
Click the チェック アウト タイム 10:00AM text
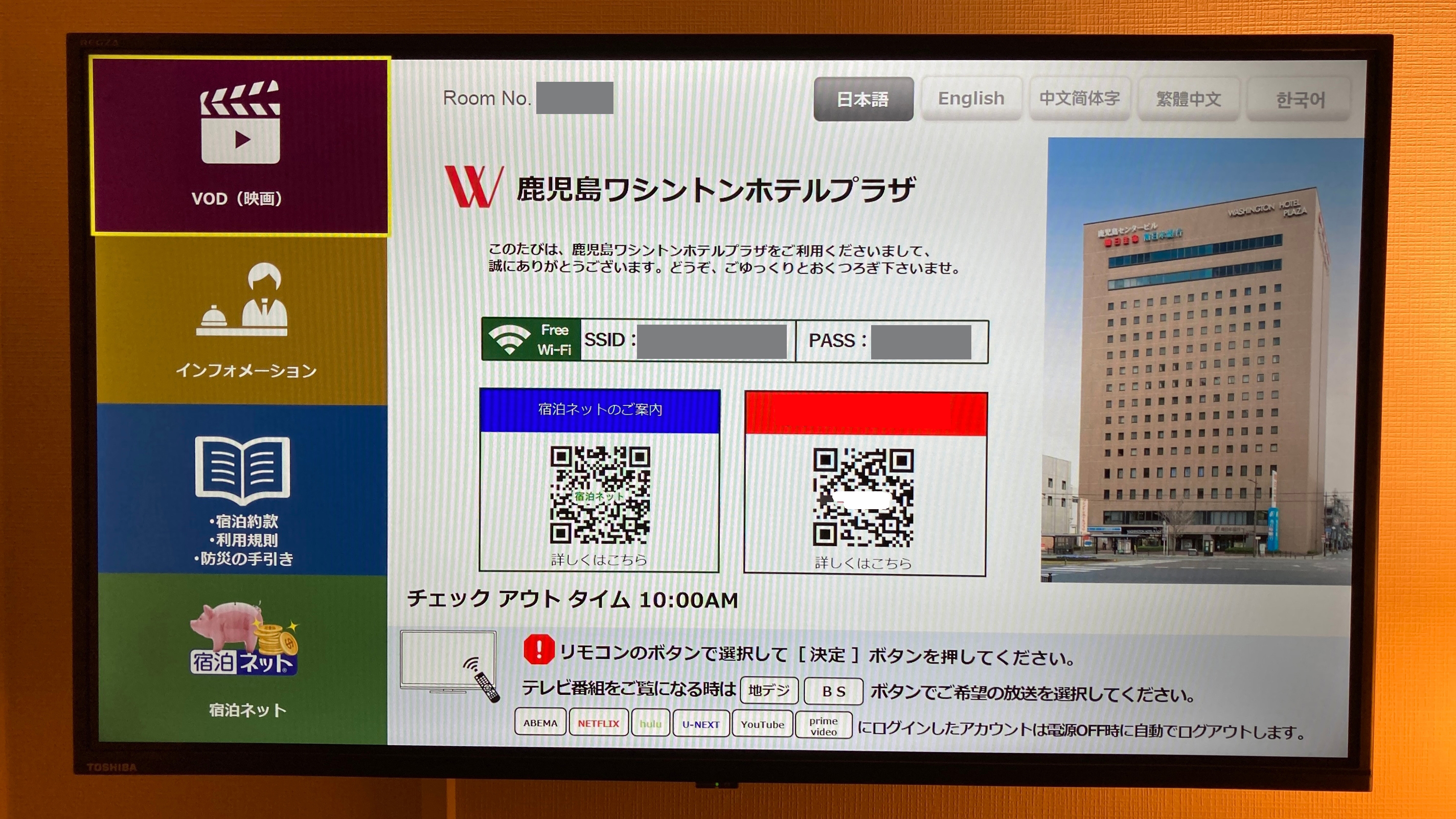click(x=573, y=599)
